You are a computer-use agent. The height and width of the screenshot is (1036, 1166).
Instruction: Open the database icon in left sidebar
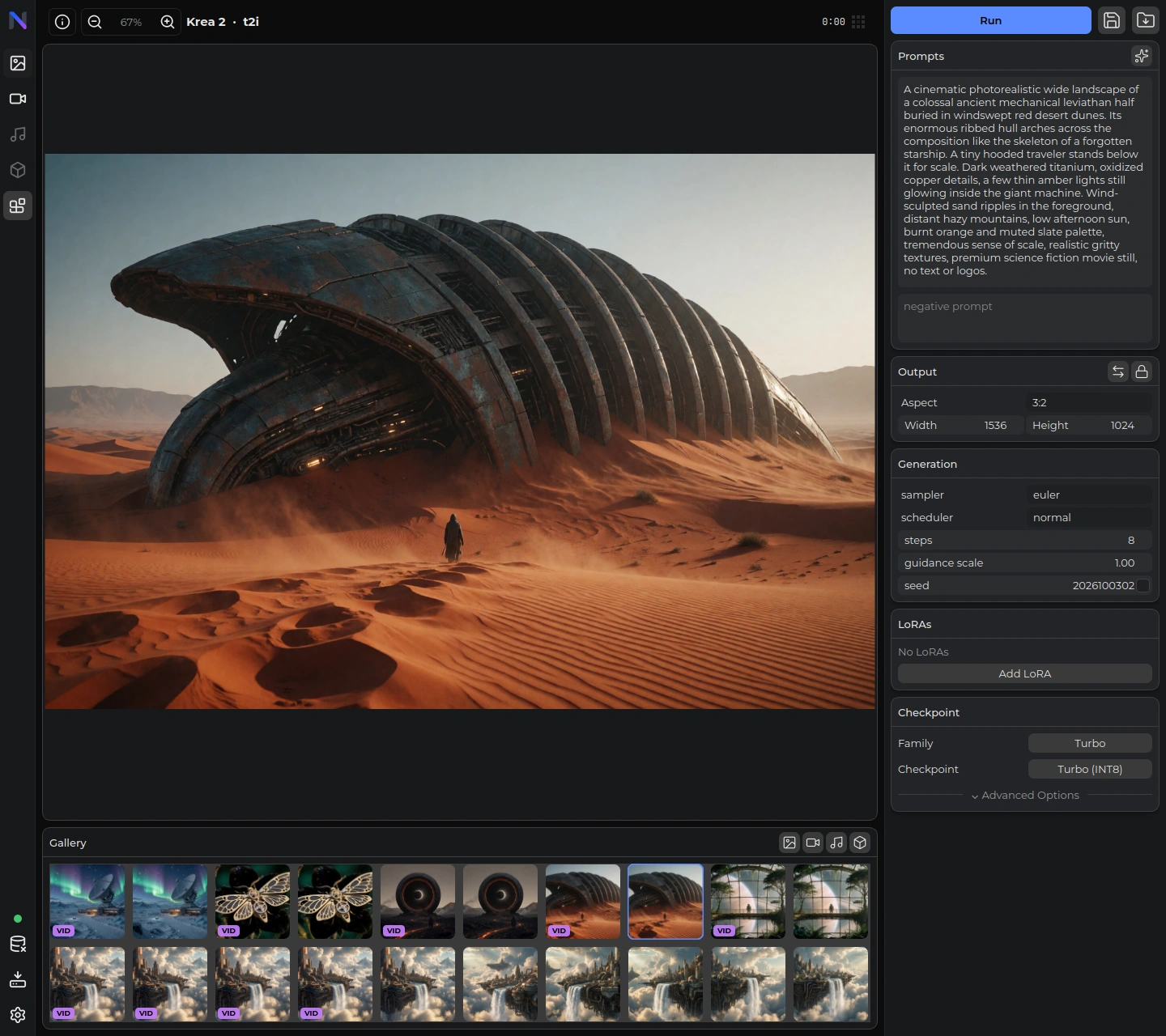(x=18, y=944)
